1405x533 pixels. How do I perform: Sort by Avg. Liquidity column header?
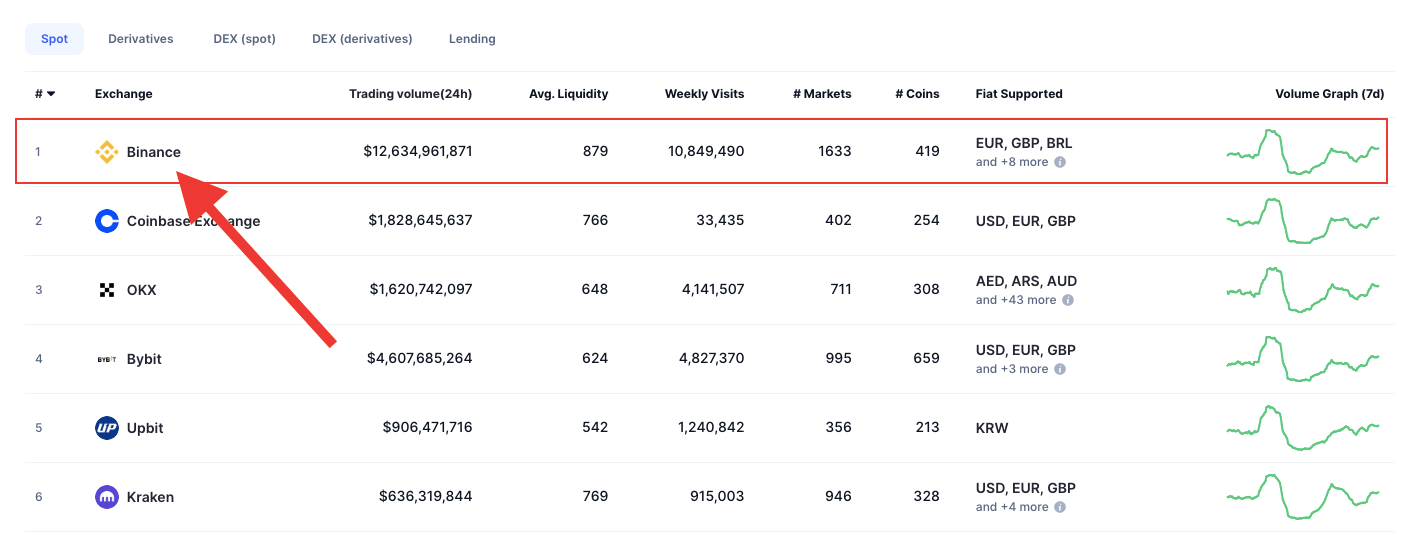pyautogui.click(x=568, y=94)
